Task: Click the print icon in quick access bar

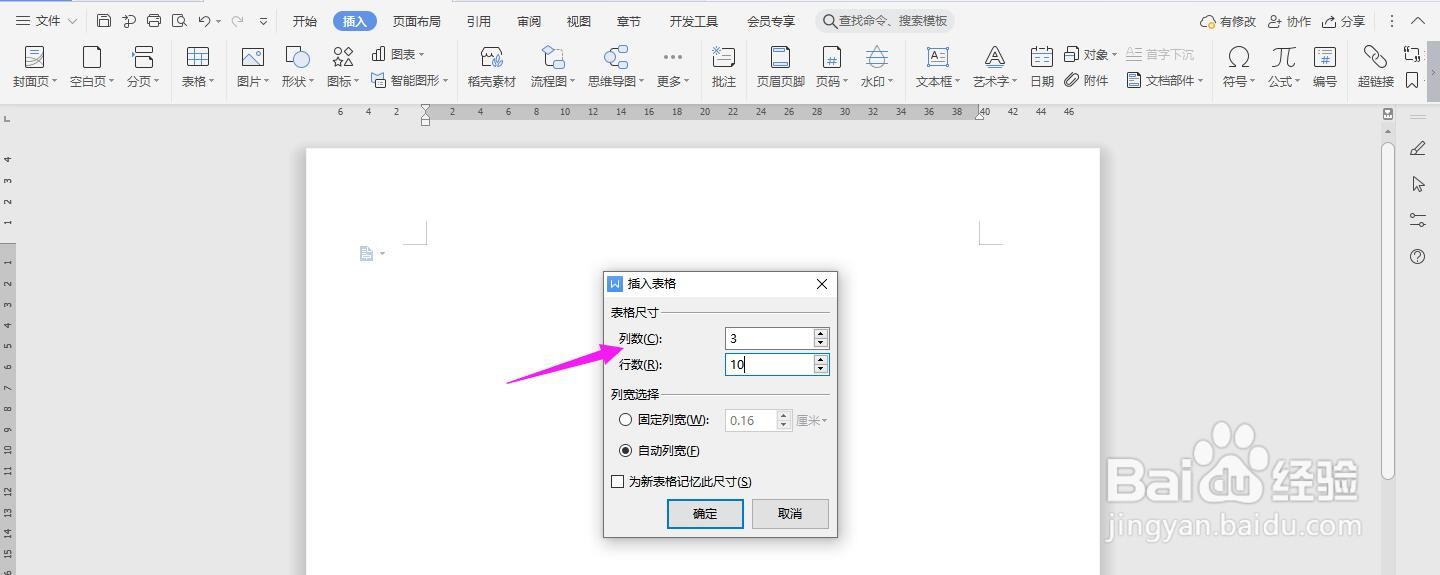Action: 154,21
